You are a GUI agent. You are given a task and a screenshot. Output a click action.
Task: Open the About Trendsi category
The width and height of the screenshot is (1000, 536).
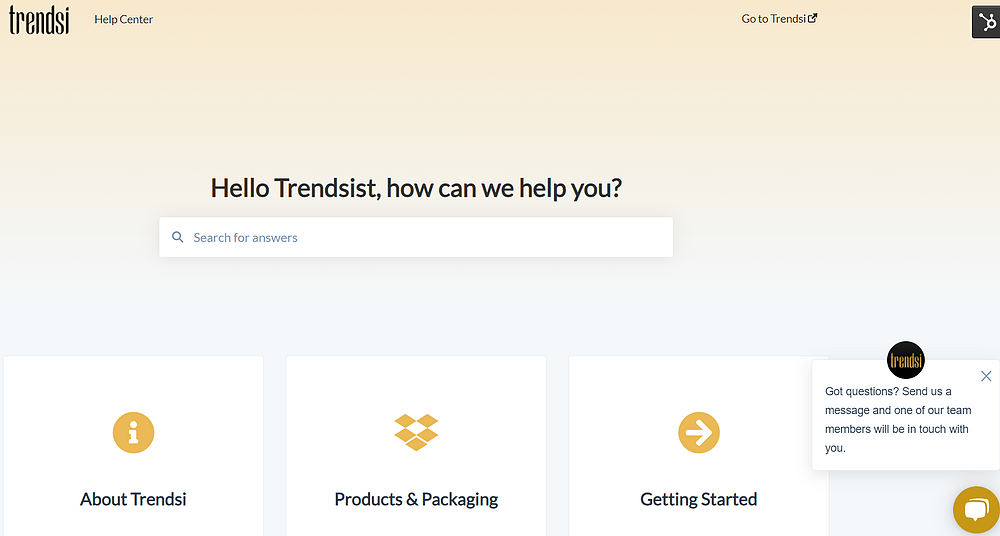tap(133, 499)
